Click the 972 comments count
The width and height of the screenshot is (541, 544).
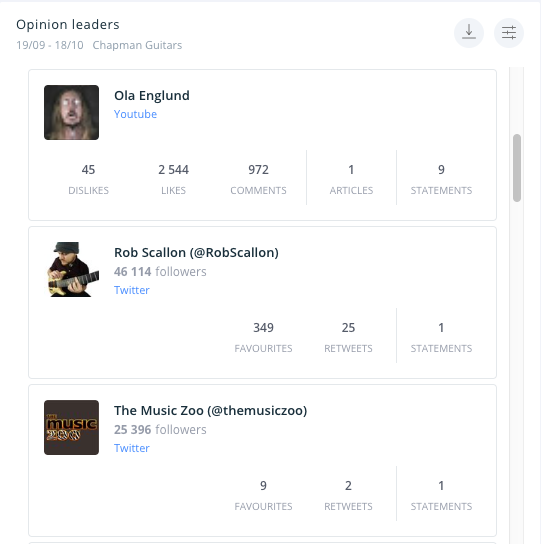click(259, 170)
